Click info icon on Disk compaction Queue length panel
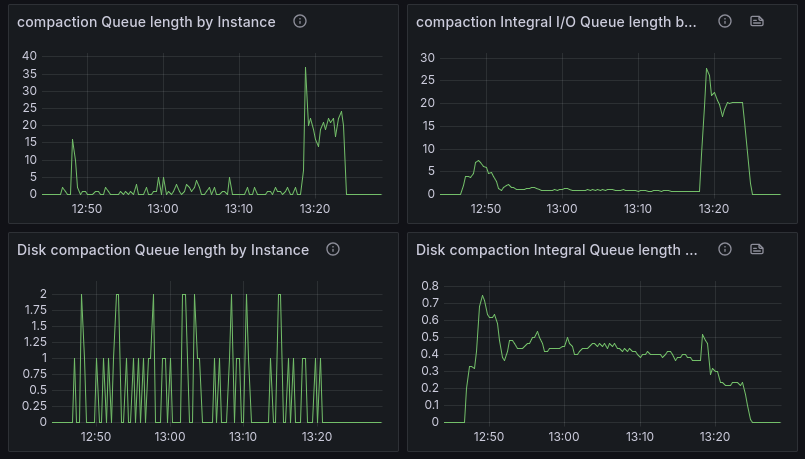805x459 pixels. point(333,249)
